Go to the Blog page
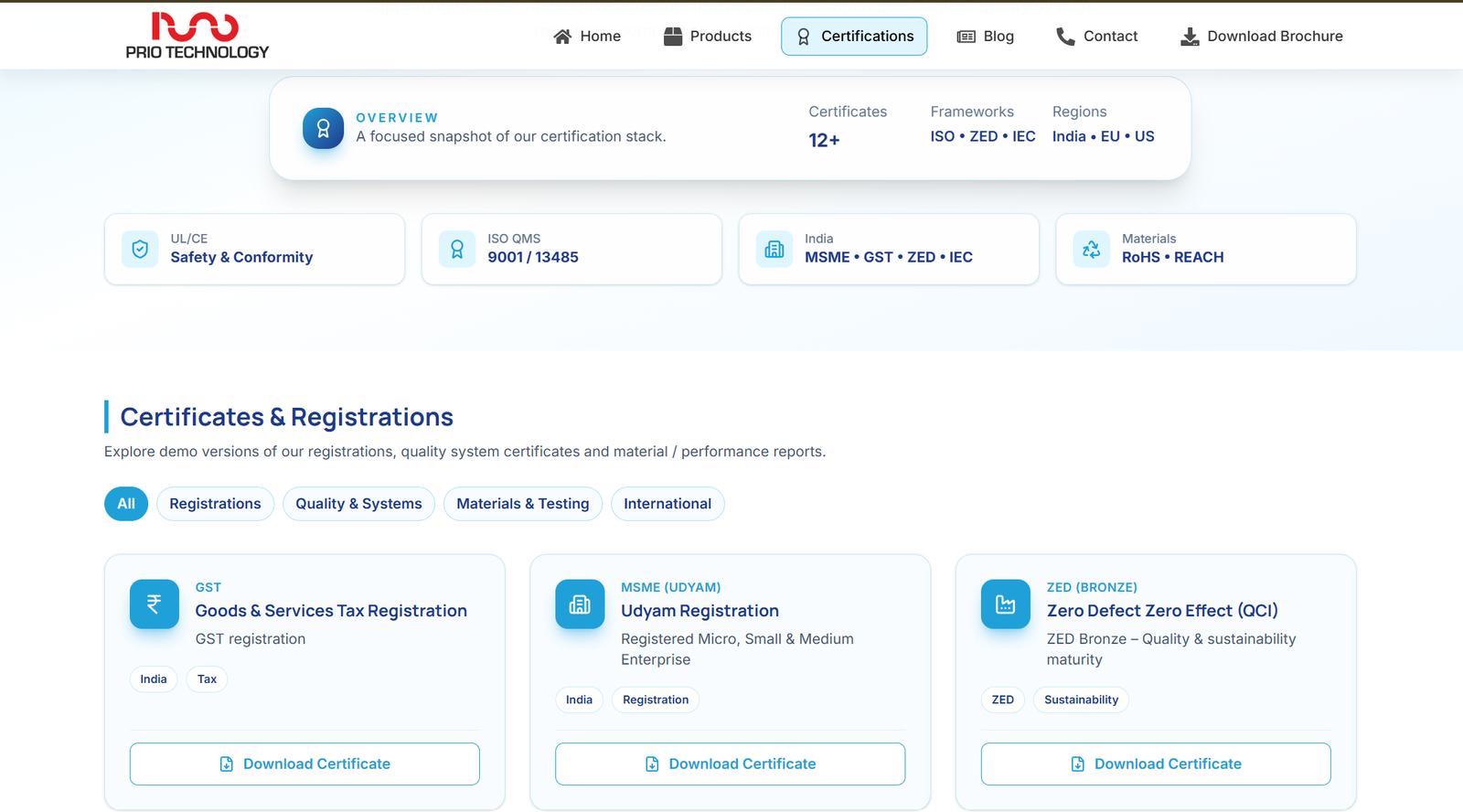This screenshot has width=1463, height=812. tap(985, 37)
